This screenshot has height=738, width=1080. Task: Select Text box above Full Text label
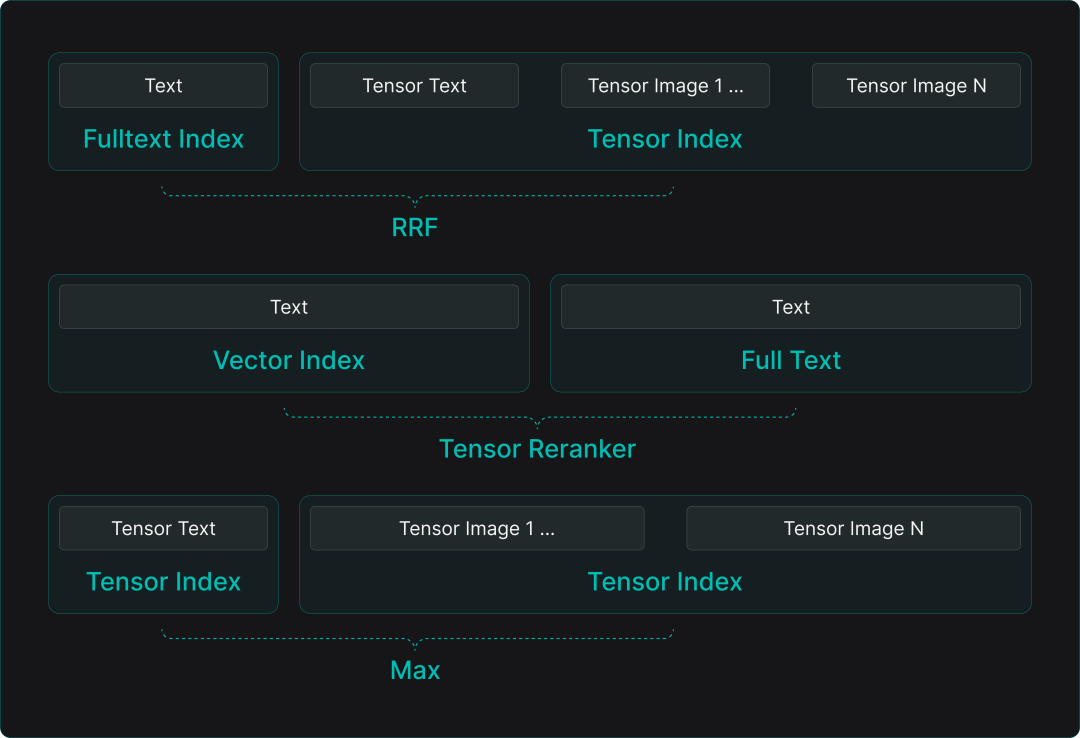pos(791,307)
